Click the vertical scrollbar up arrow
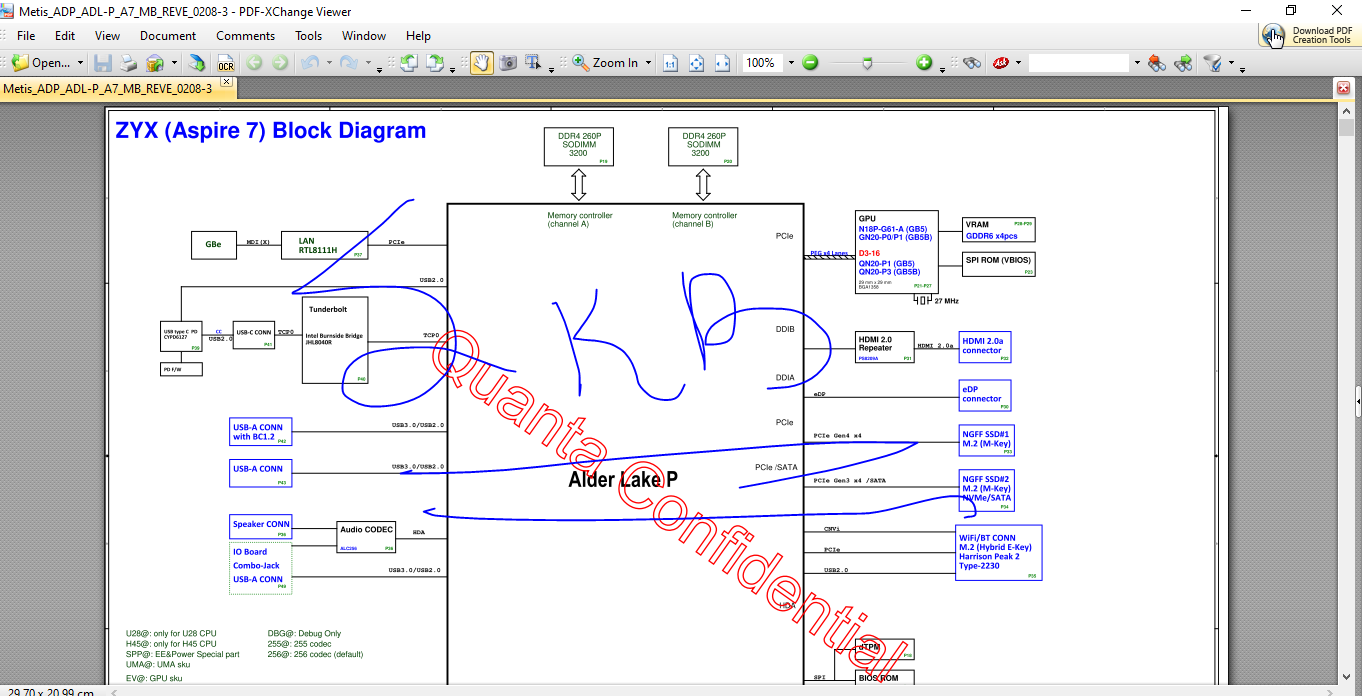The width and height of the screenshot is (1362, 696). click(1345, 111)
